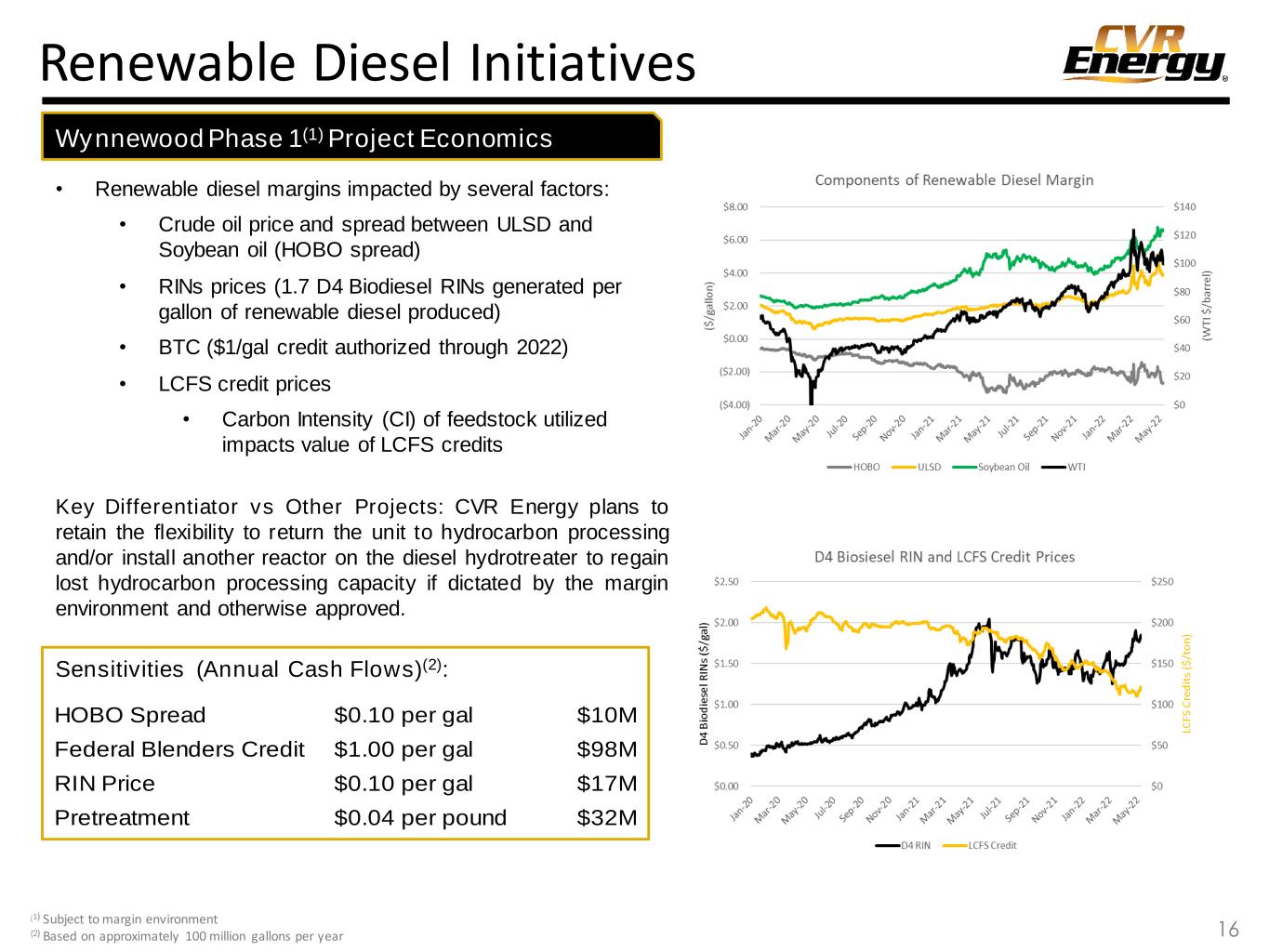Viewport: 1269px width, 952px height.
Task: Click the CVR Energy logo
Action: tap(1144, 55)
